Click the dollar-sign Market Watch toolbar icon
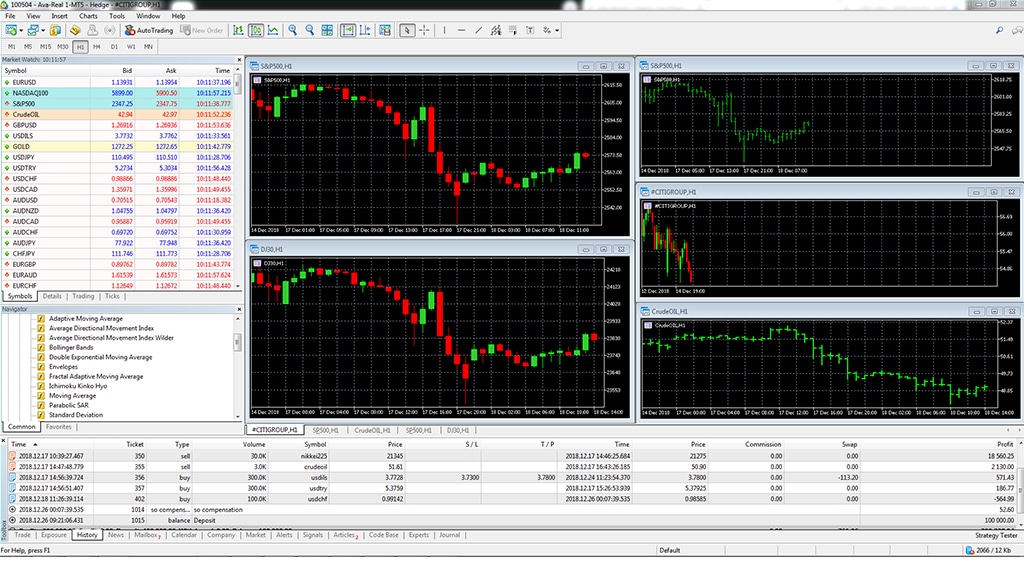 (x=56, y=30)
